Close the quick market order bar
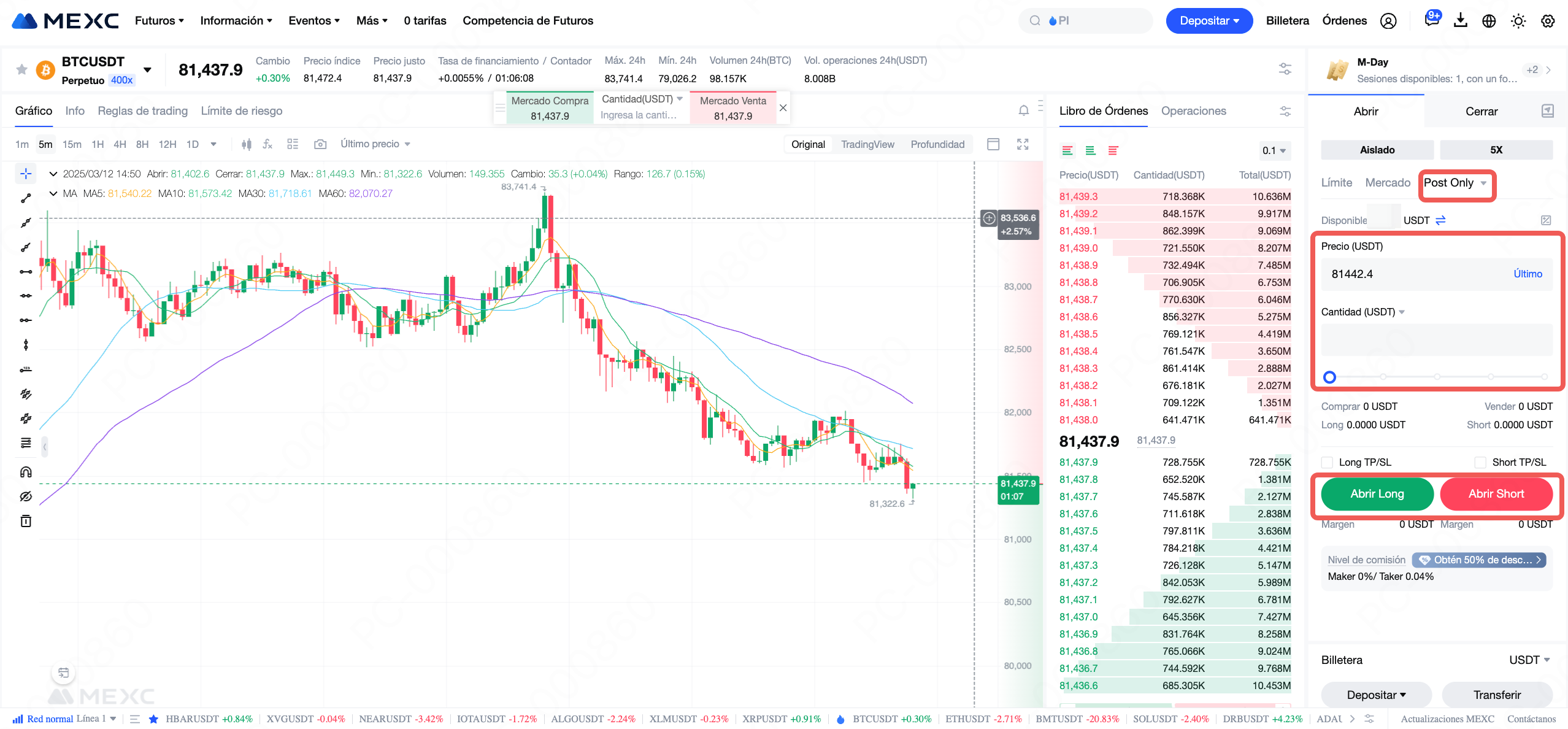This screenshot has width=1568, height=729. [x=783, y=108]
